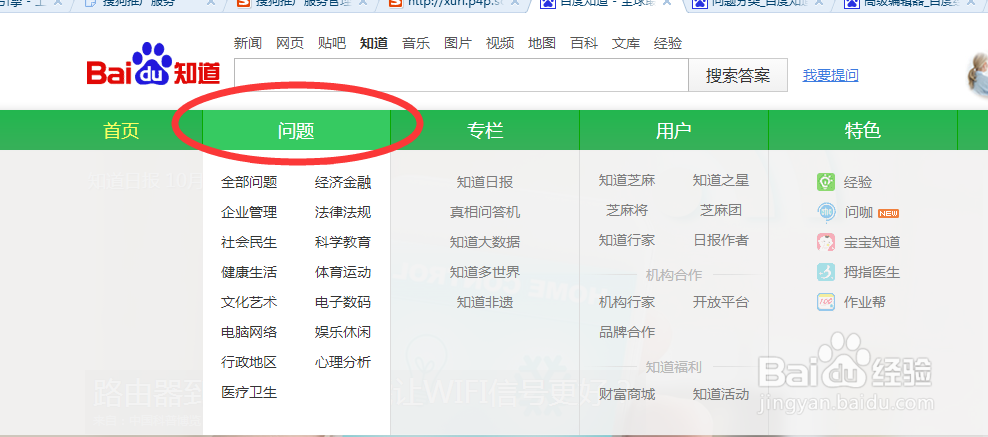The width and height of the screenshot is (988, 437).
Task: Open the 用户 navigation menu
Action: [x=674, y=130]
